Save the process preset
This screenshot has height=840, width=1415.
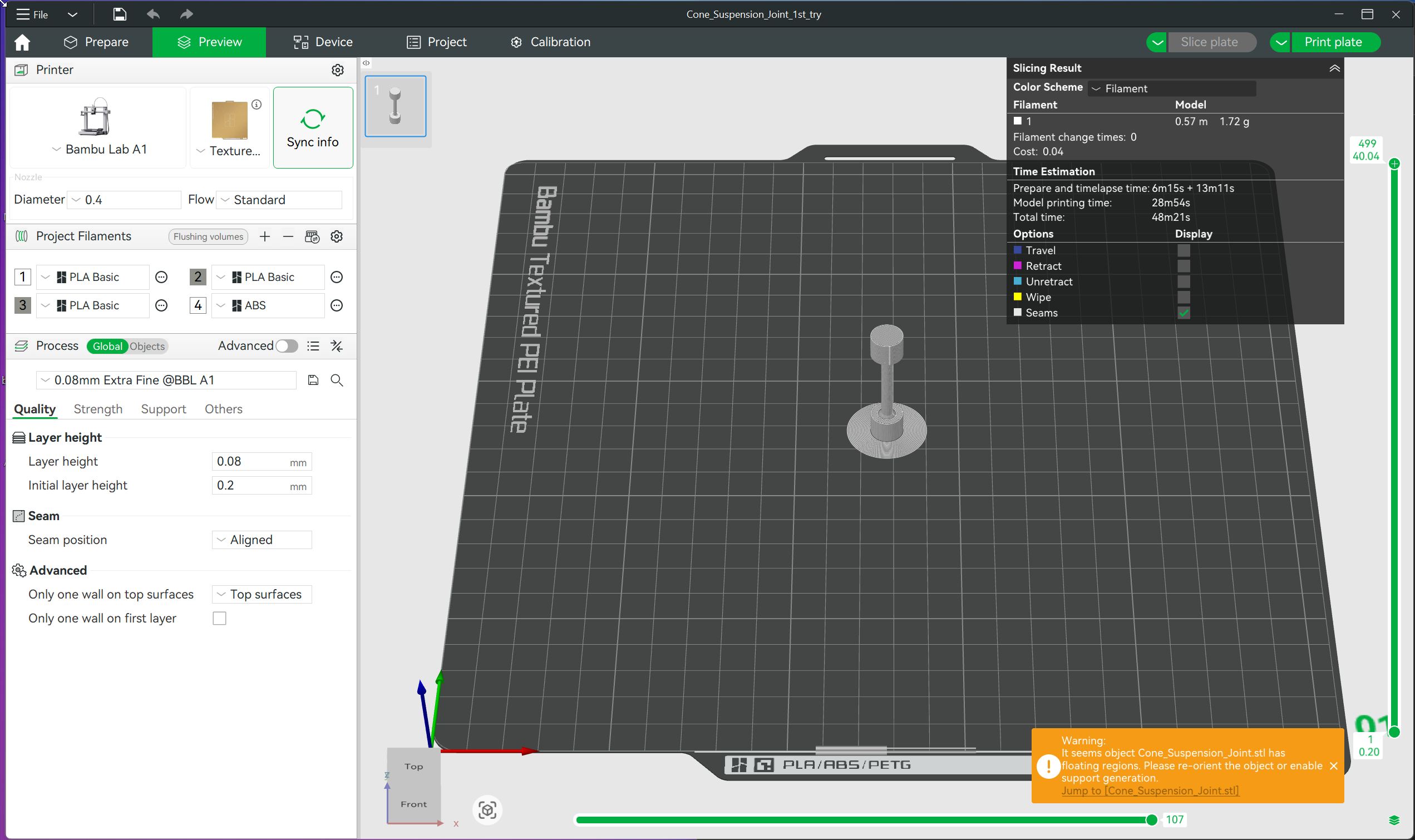pyautogui.click(x=313, y=381)
